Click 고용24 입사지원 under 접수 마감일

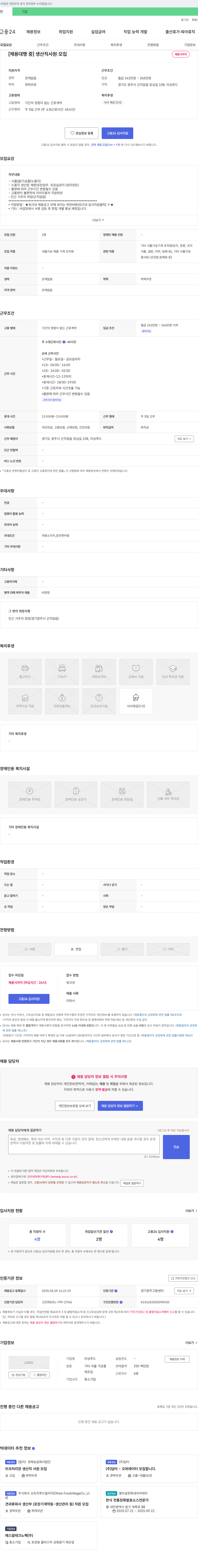(x=29, y=999)
